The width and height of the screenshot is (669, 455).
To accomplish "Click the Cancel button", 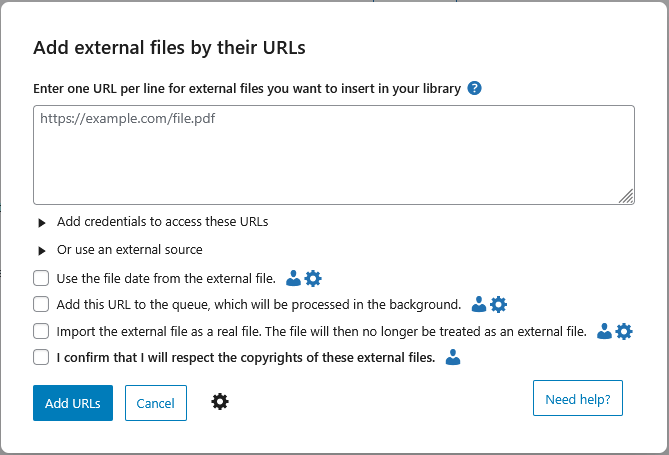I will (155, 403).
